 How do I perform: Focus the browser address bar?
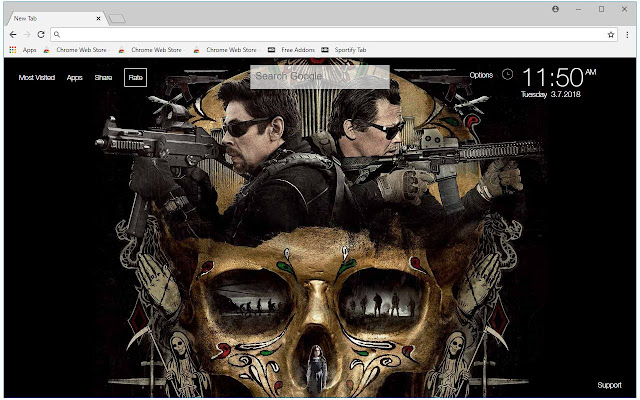click(x=333, y=35)
